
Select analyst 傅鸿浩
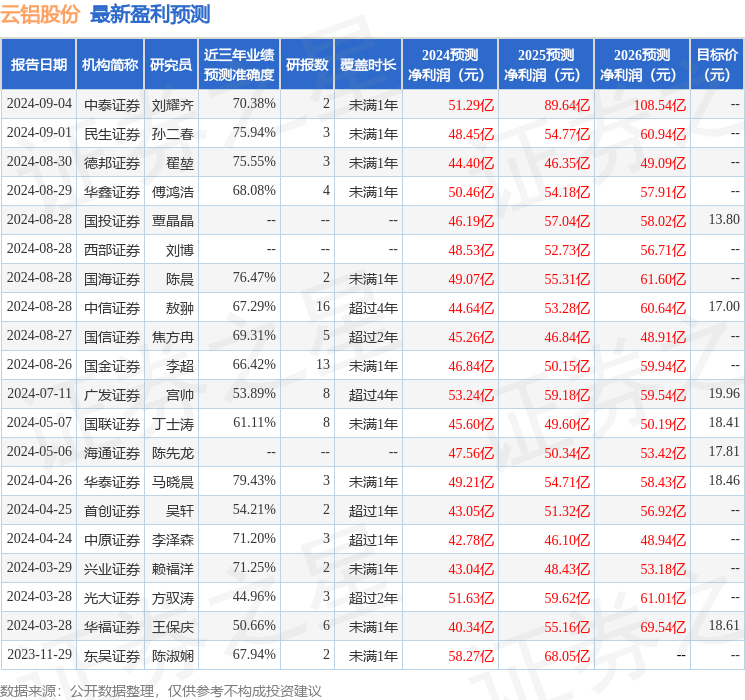click(173, 192)
